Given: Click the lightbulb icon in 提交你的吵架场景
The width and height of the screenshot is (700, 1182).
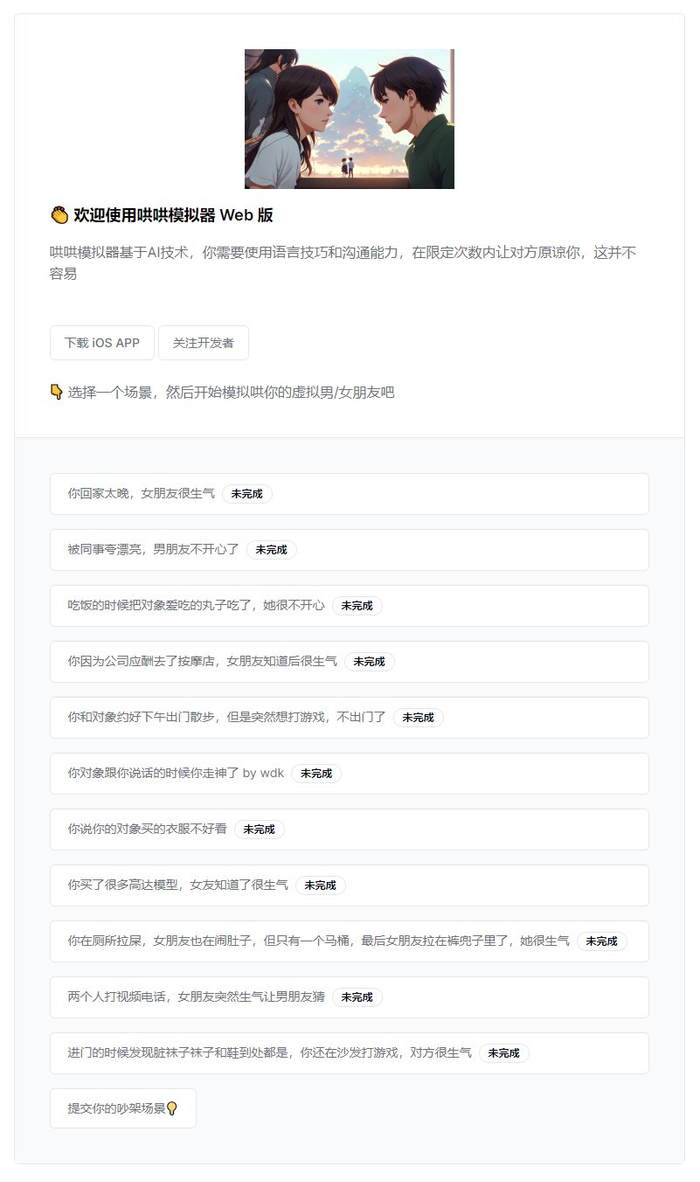Looking at the screenshot, I should click(172, 1108).
